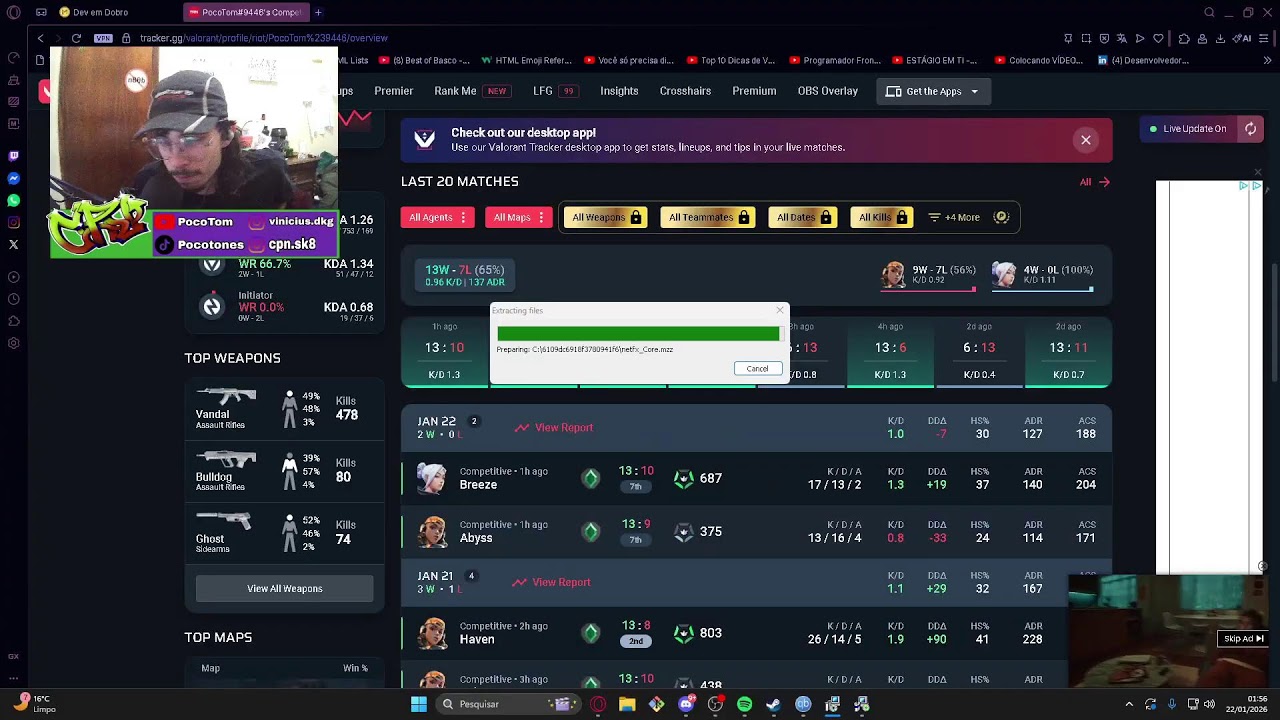Screen dimensions: 1280x720
Task: Open the downloads icon in toolbar
Action: [x=1220, y=38]
